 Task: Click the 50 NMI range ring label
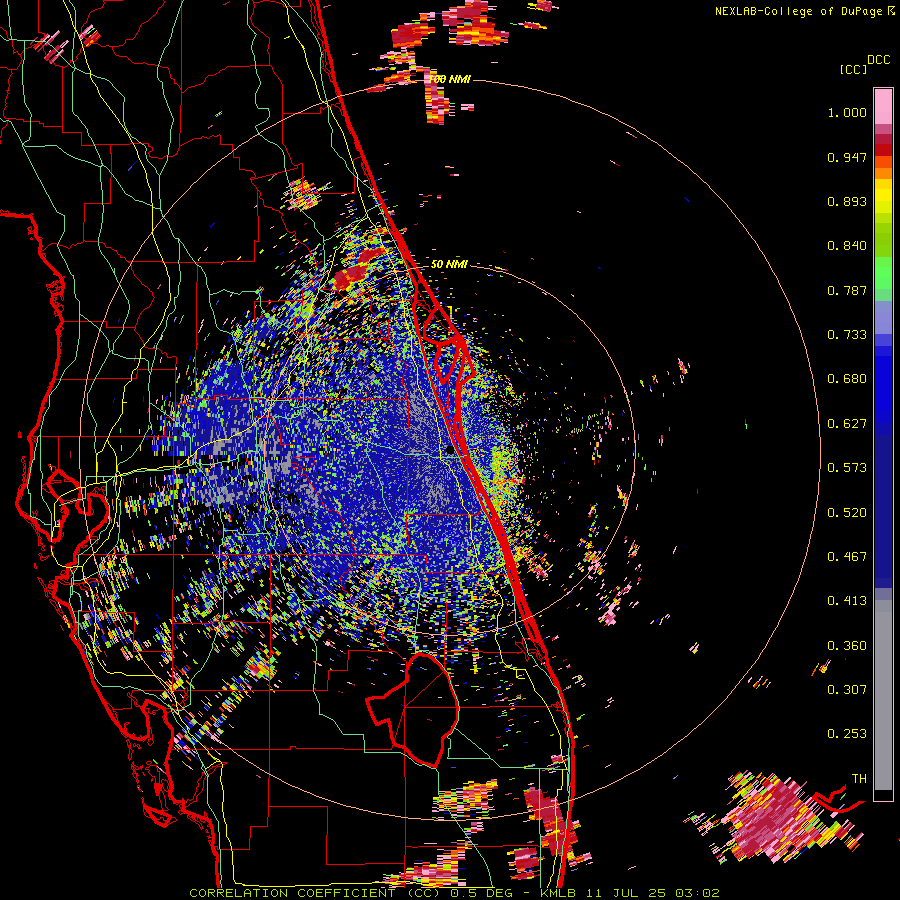pos(449,265)
